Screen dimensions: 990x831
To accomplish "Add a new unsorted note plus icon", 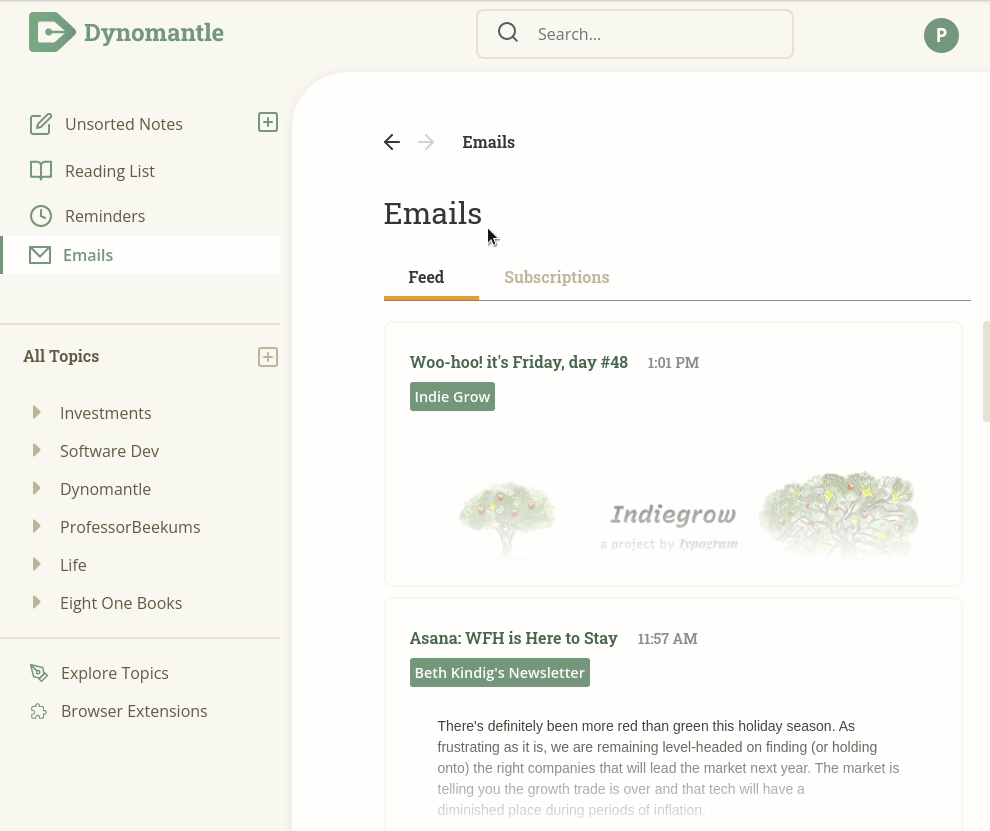I will click(268, 123).
